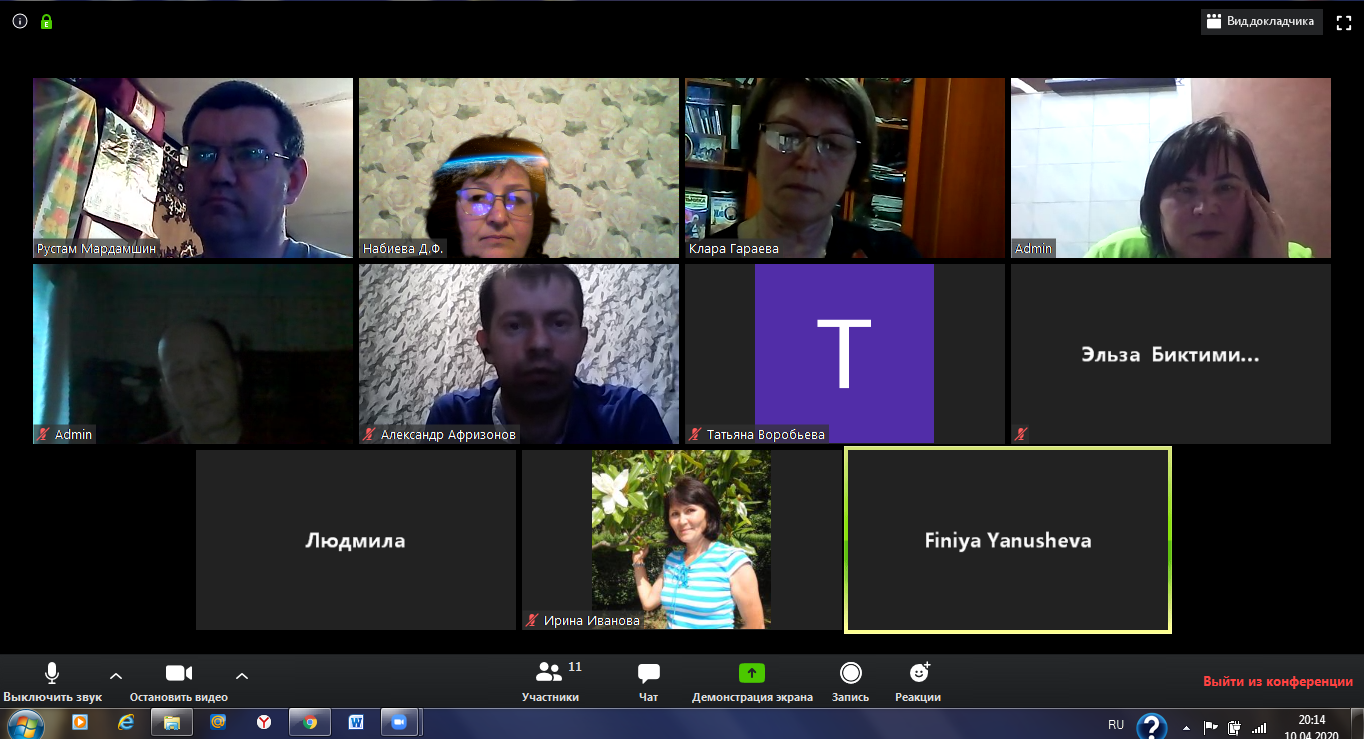Enter full screen mode
The image size is (1364, 739).
[x=1344, y=21]
